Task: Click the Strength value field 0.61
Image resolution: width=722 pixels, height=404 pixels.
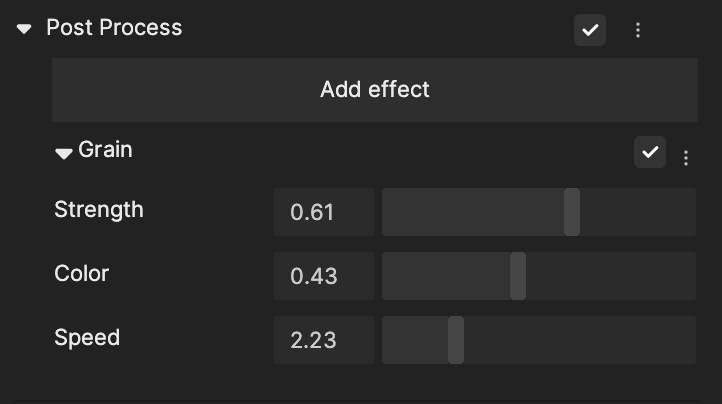Action: (324, 212)
